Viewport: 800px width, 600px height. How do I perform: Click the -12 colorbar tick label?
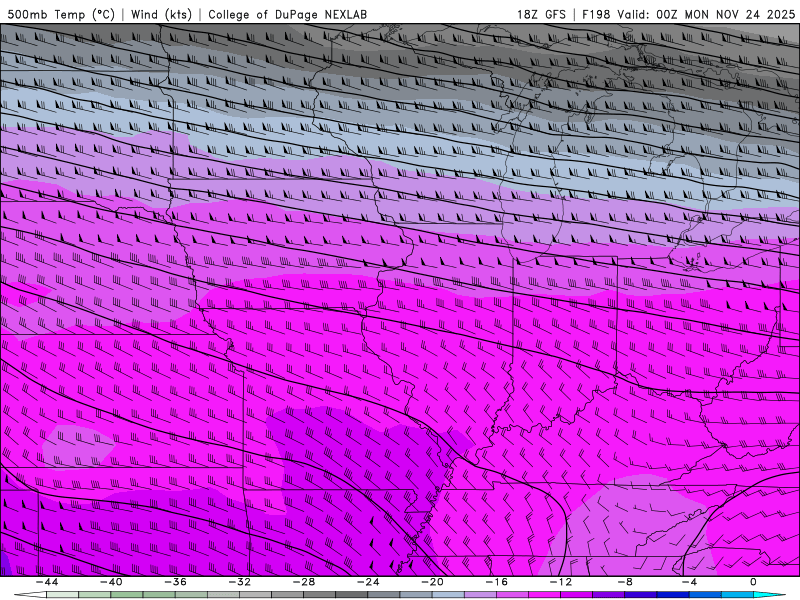coord(561,582)
